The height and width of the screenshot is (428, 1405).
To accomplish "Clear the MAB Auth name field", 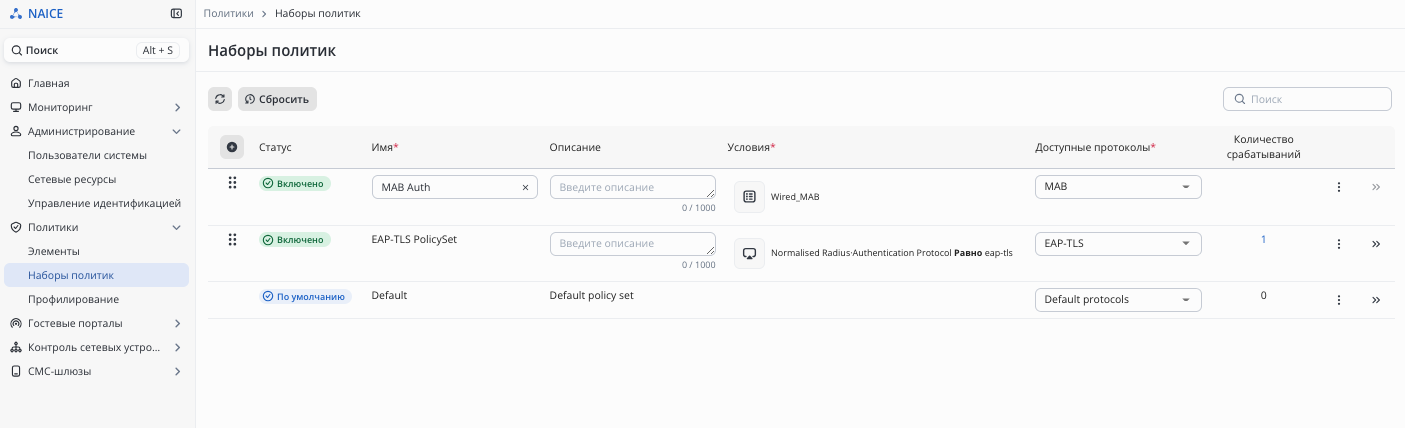I will (525, 187).
